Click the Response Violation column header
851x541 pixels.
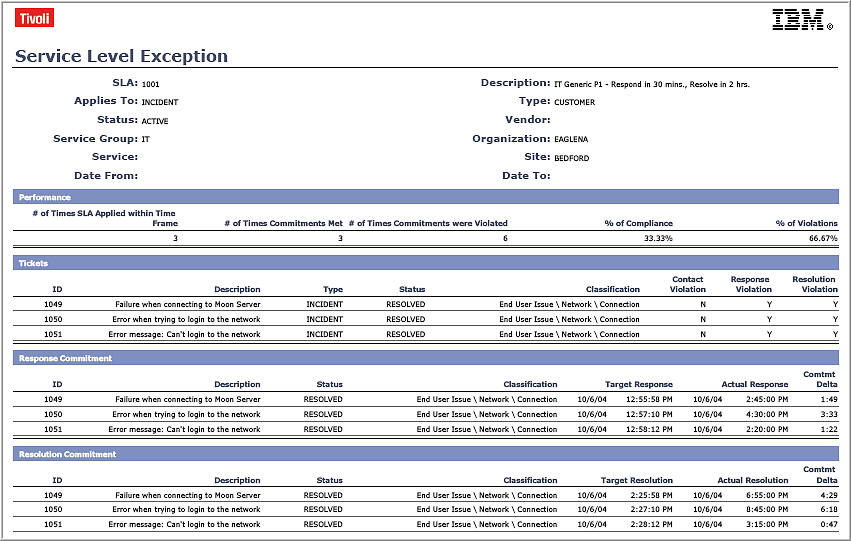point(751,284)
